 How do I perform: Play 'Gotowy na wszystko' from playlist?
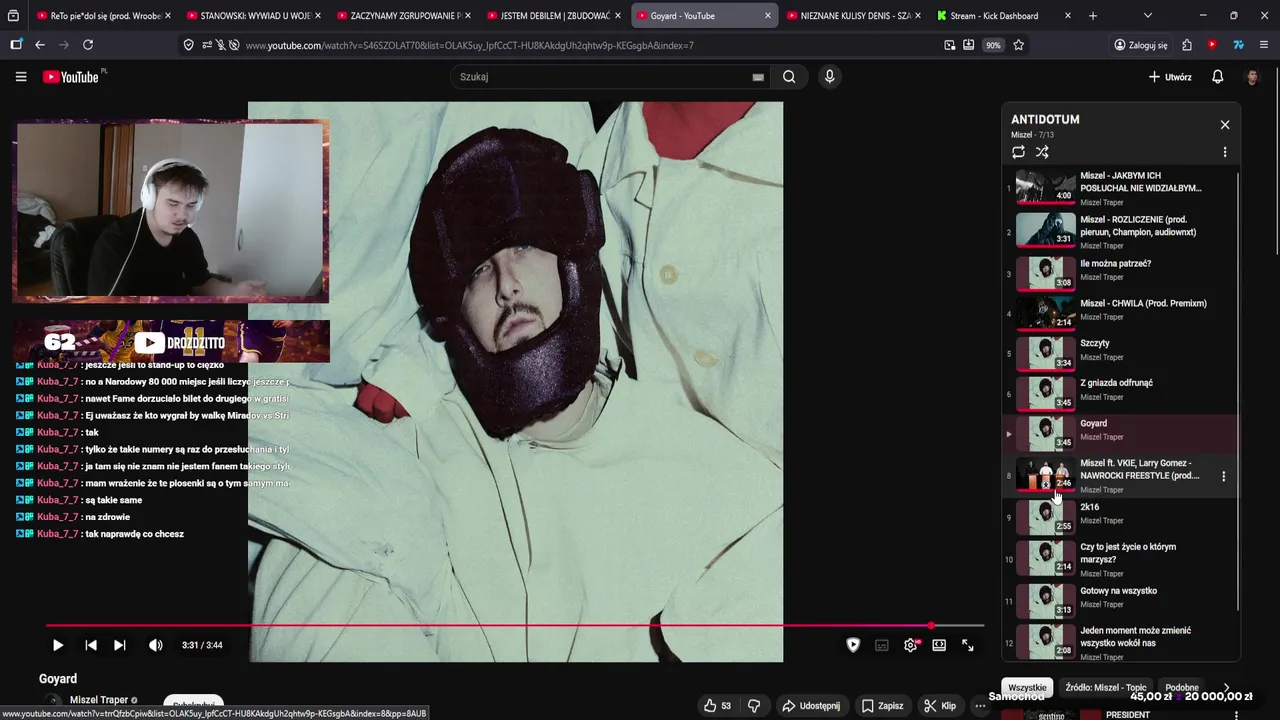point(1121,601)
